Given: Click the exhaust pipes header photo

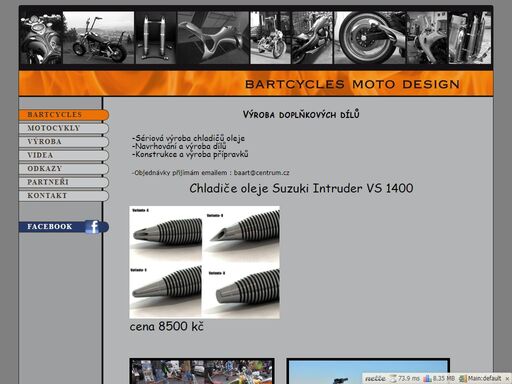Looking at the screenshot, I should (x=470, y=38).
